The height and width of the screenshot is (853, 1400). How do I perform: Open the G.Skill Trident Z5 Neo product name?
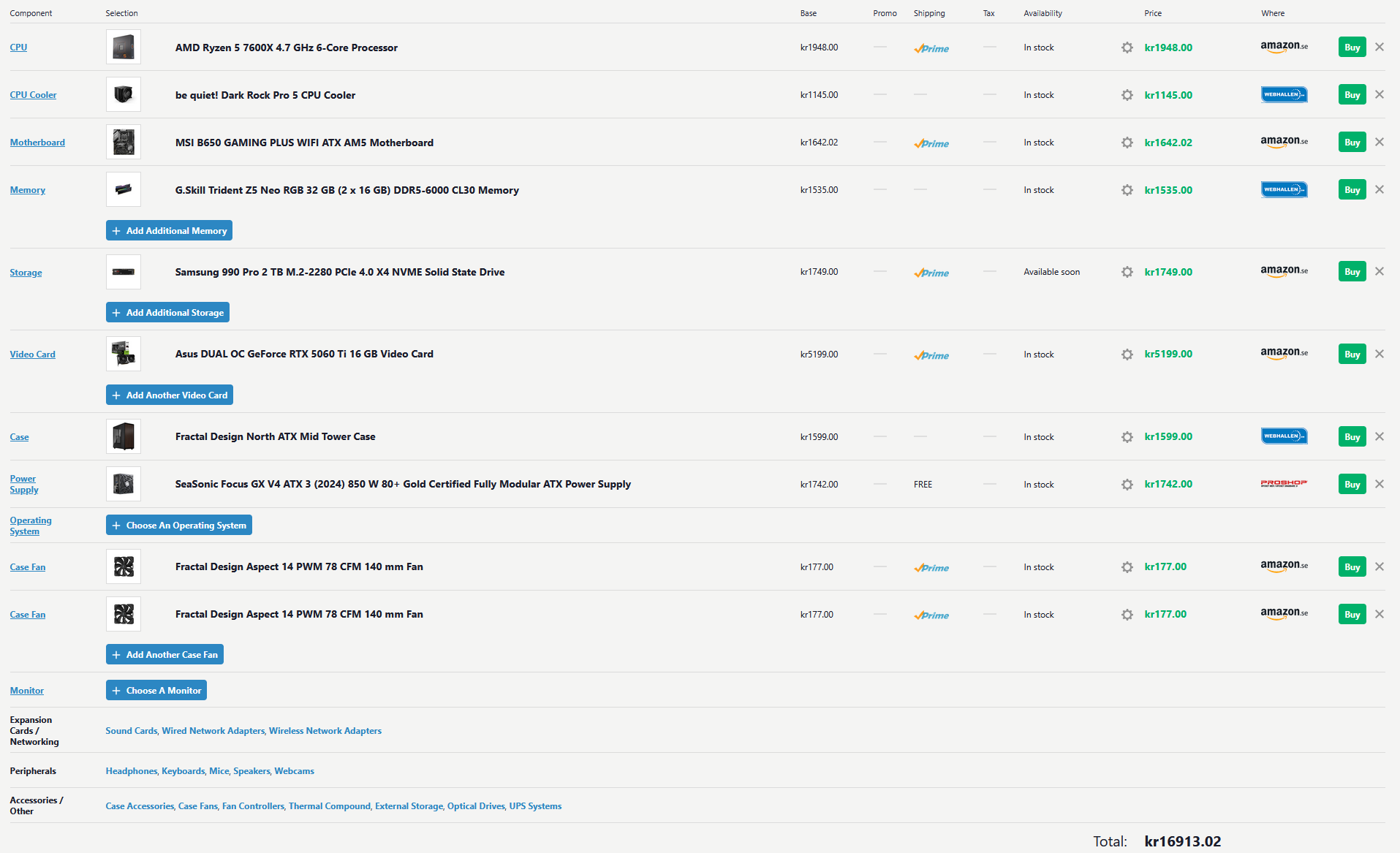[347, 190]
